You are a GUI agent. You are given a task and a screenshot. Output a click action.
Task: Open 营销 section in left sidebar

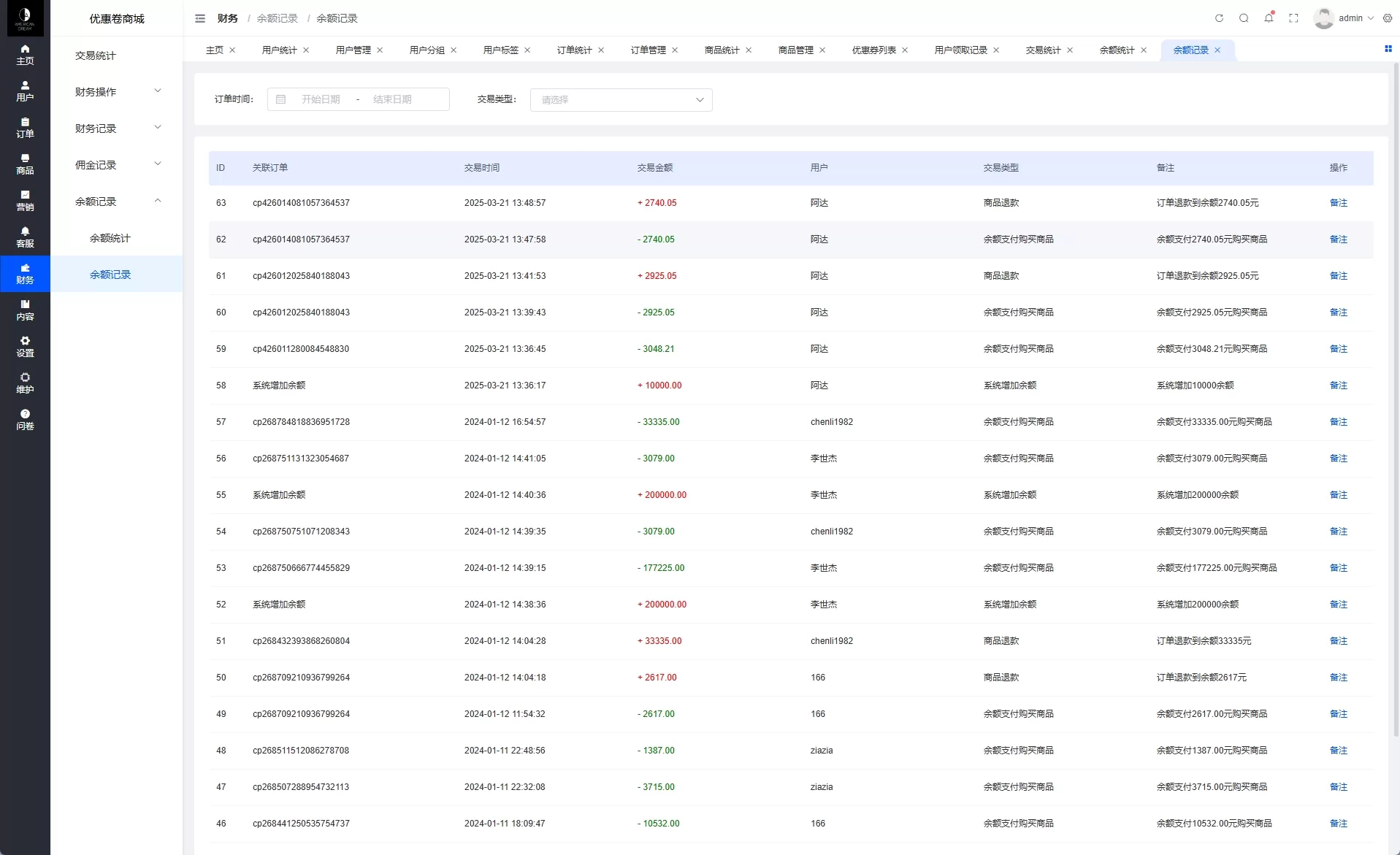[x=25, y=201]
